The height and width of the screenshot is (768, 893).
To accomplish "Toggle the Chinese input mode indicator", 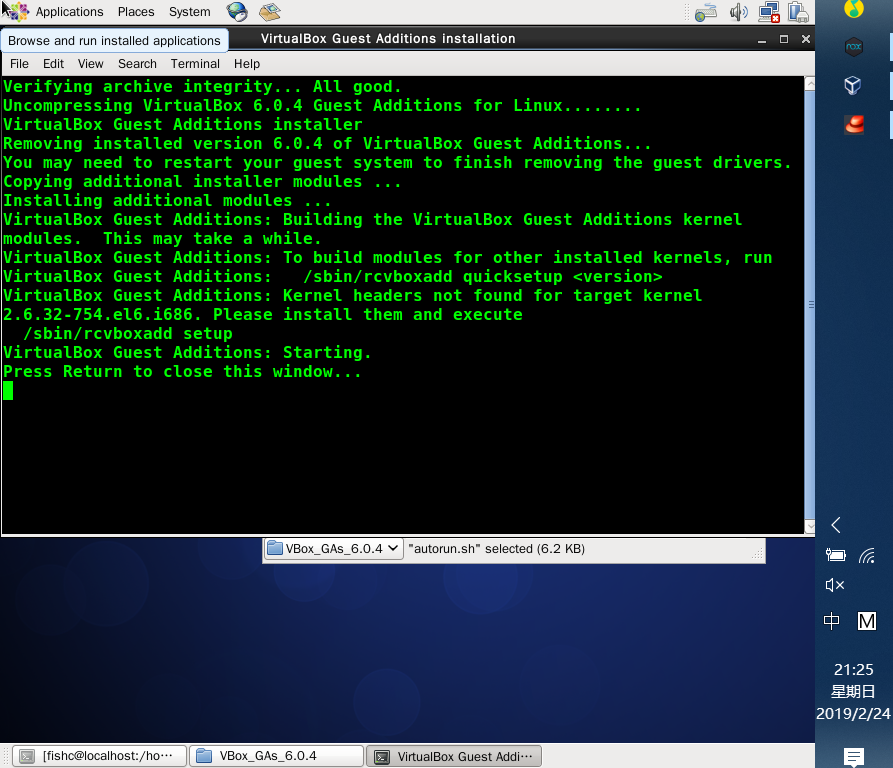I will pyautogui.click(x=831, y=621).
